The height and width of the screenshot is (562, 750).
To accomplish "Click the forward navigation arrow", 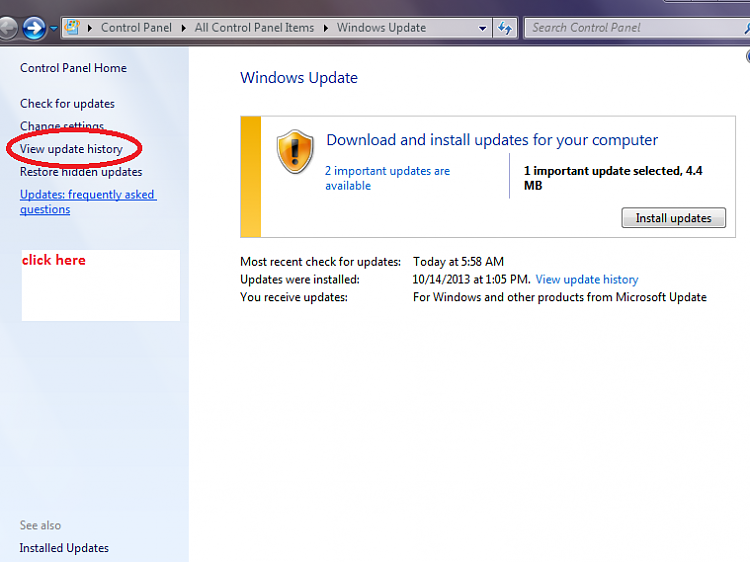I will 34,28.
